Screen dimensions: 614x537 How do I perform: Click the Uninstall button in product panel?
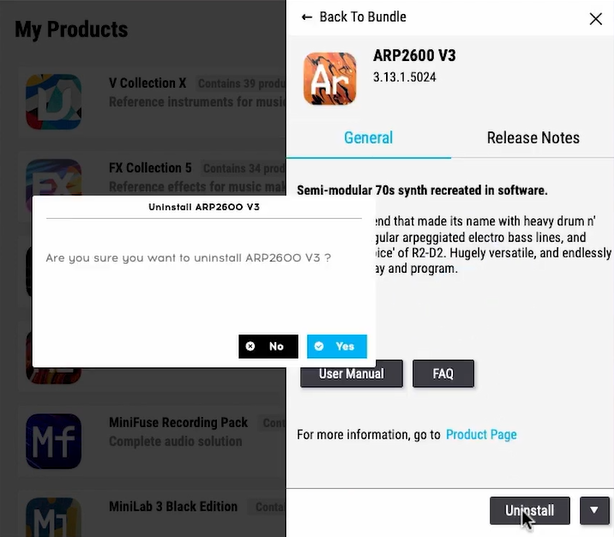pyautogui.click(x=530, y=510)
